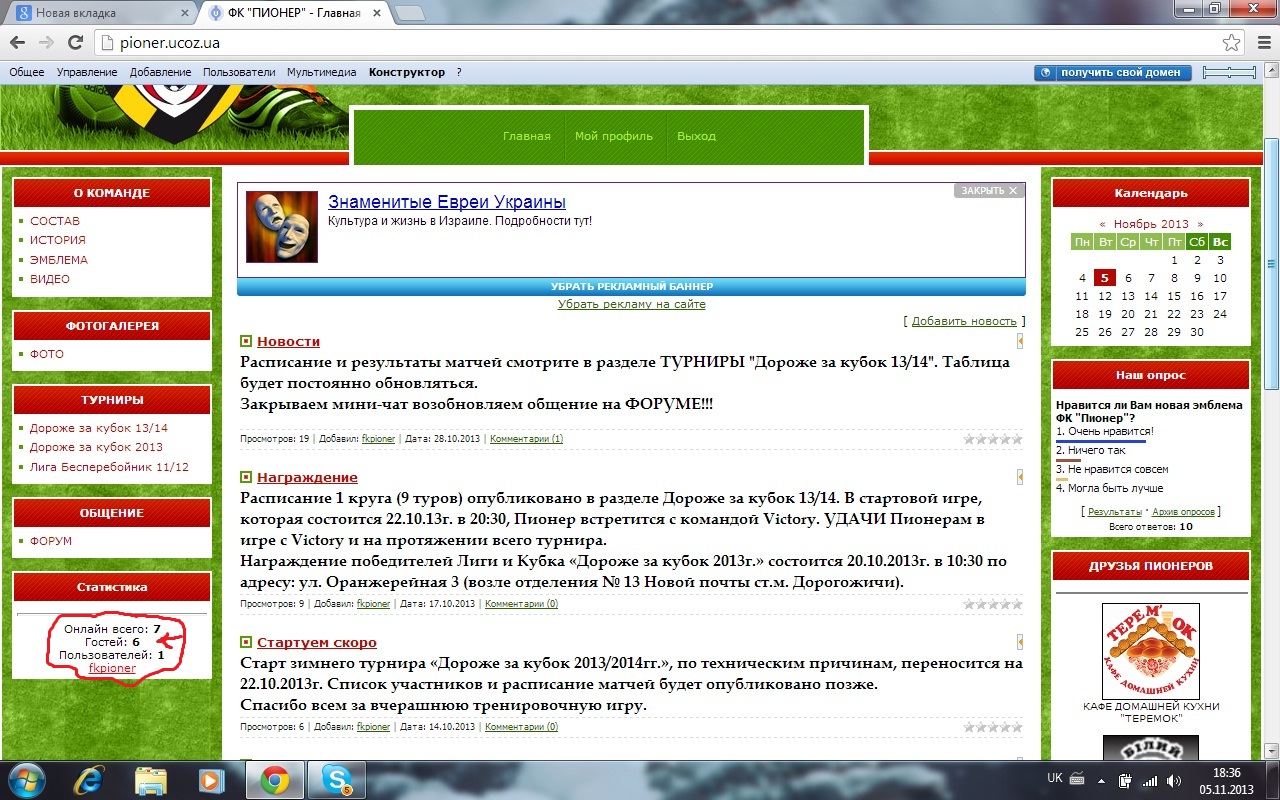Open Windows Media Player from the taskbar
1280x800 pixels.
click(x=210, y=779)
